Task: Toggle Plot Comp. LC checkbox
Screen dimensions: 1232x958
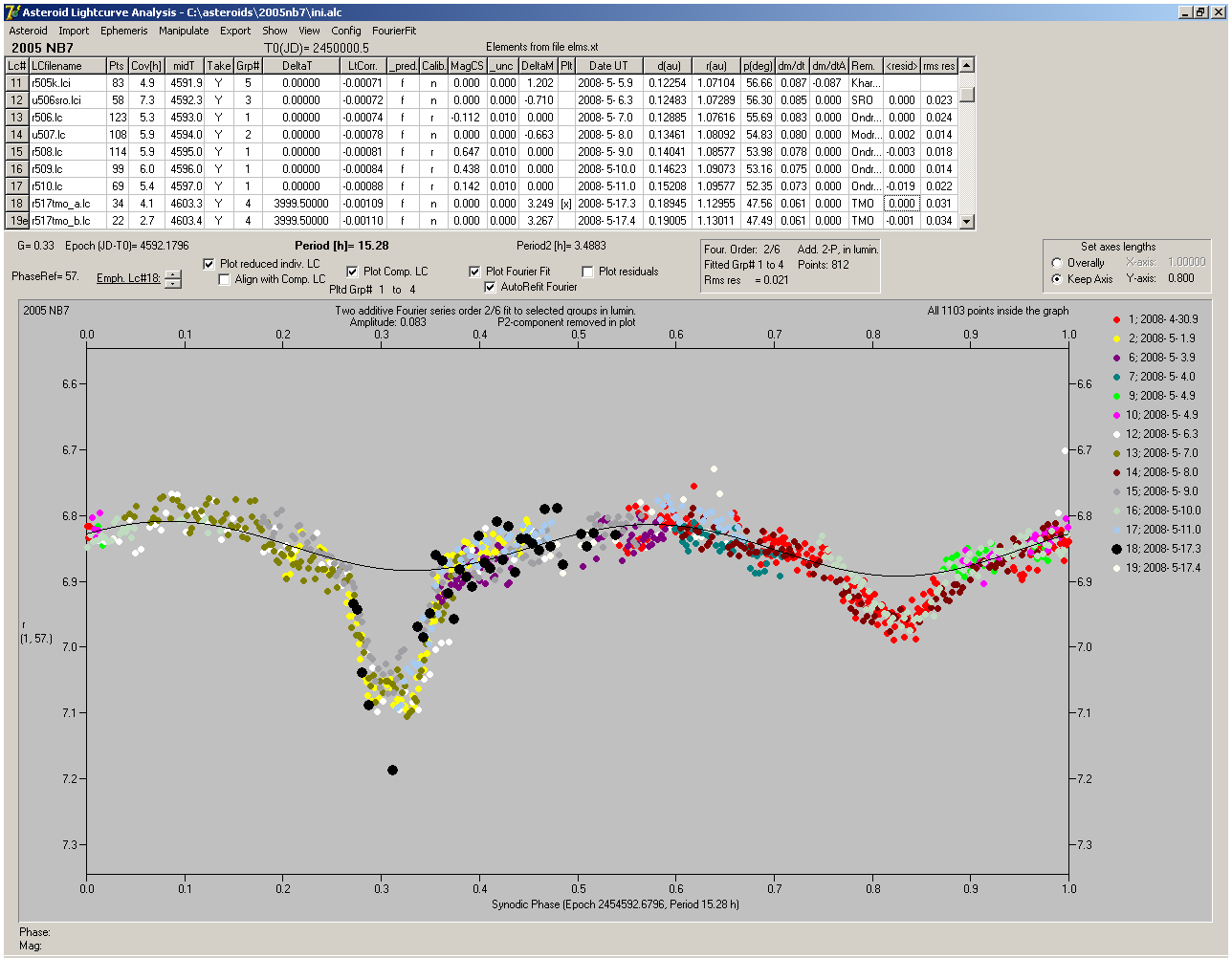Action: 352,272
